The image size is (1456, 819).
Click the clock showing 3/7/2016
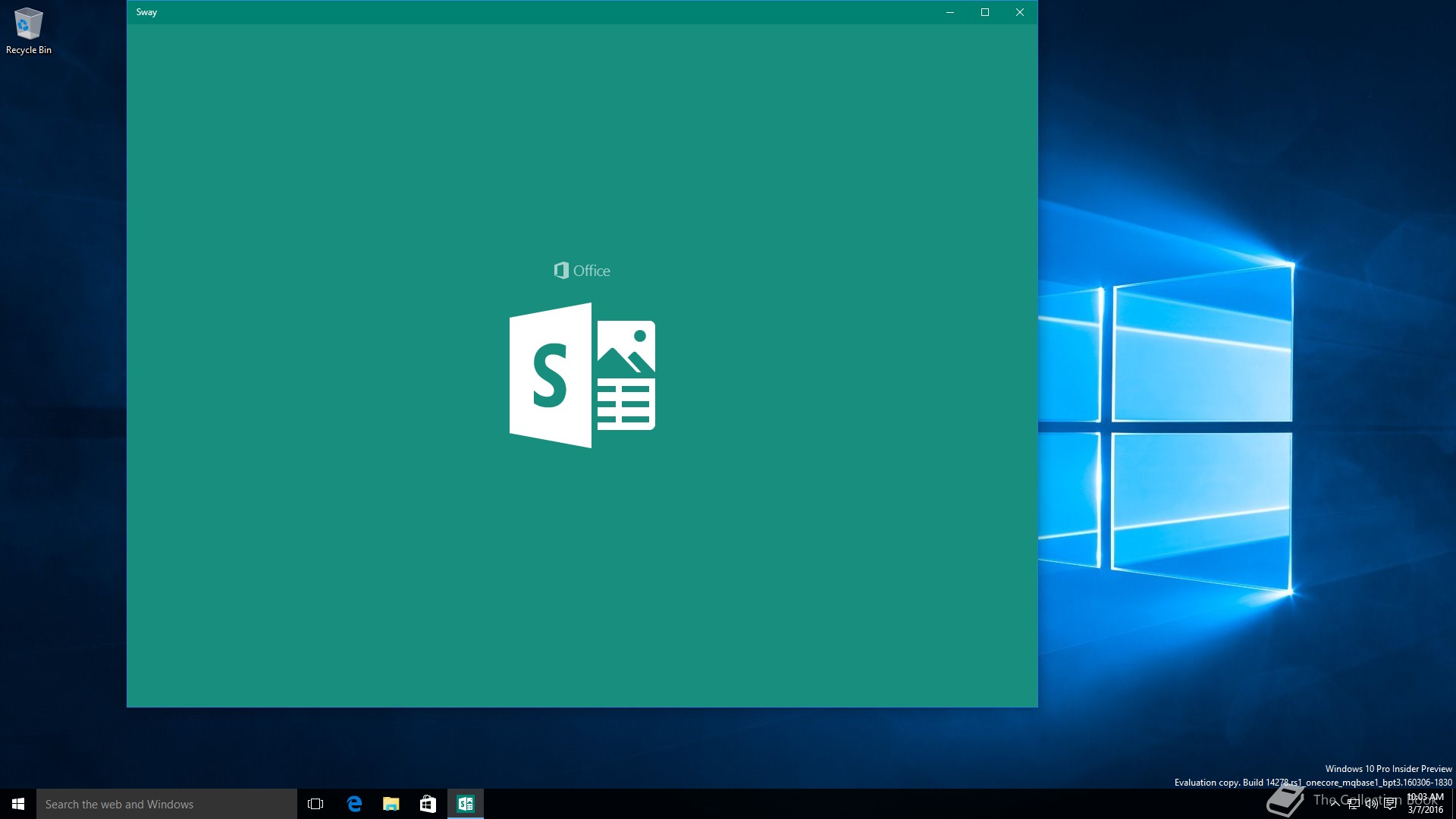(1426, 804)
